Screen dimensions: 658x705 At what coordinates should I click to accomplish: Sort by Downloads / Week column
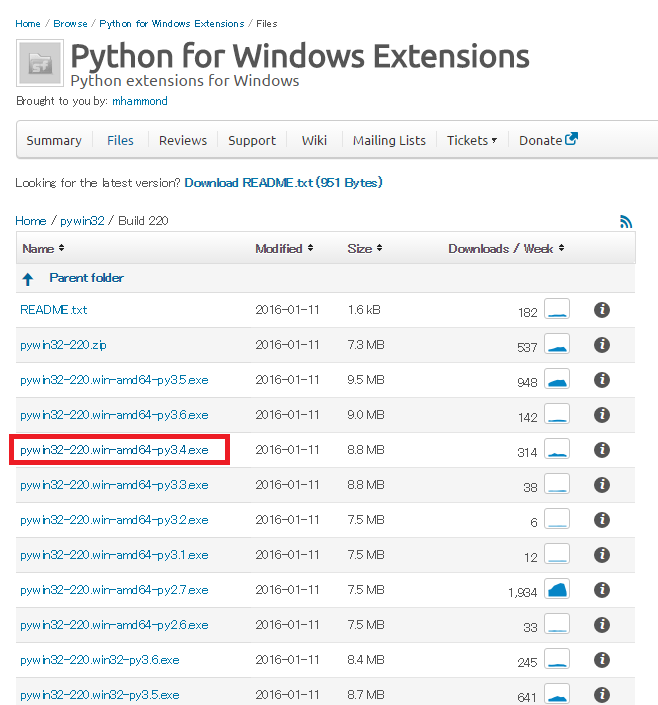506,249
